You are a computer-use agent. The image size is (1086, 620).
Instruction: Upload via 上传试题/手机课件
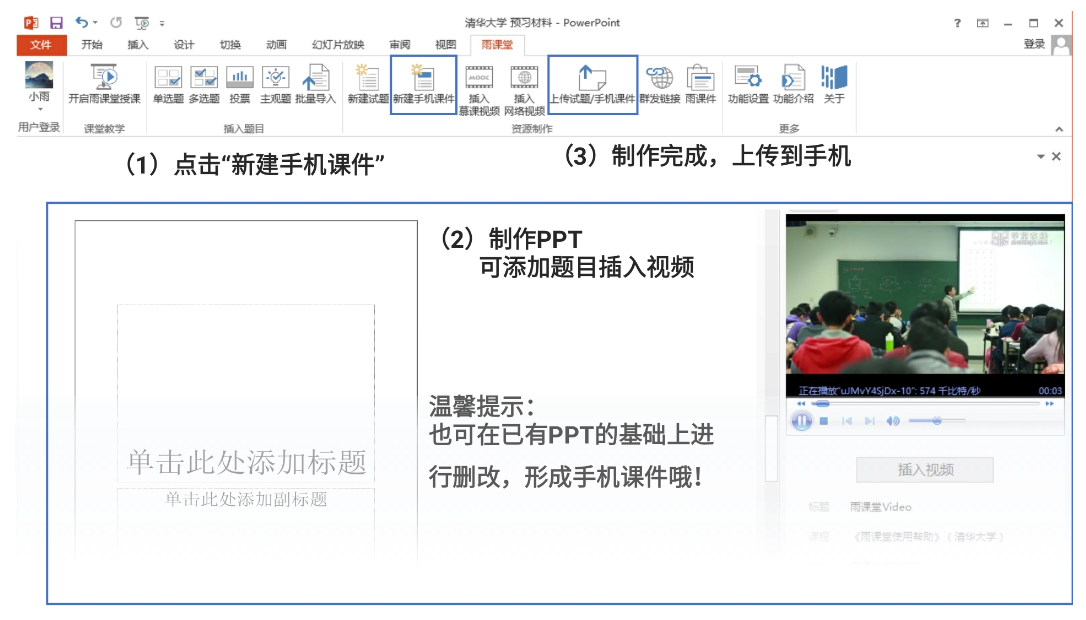(x=592, y=85)
